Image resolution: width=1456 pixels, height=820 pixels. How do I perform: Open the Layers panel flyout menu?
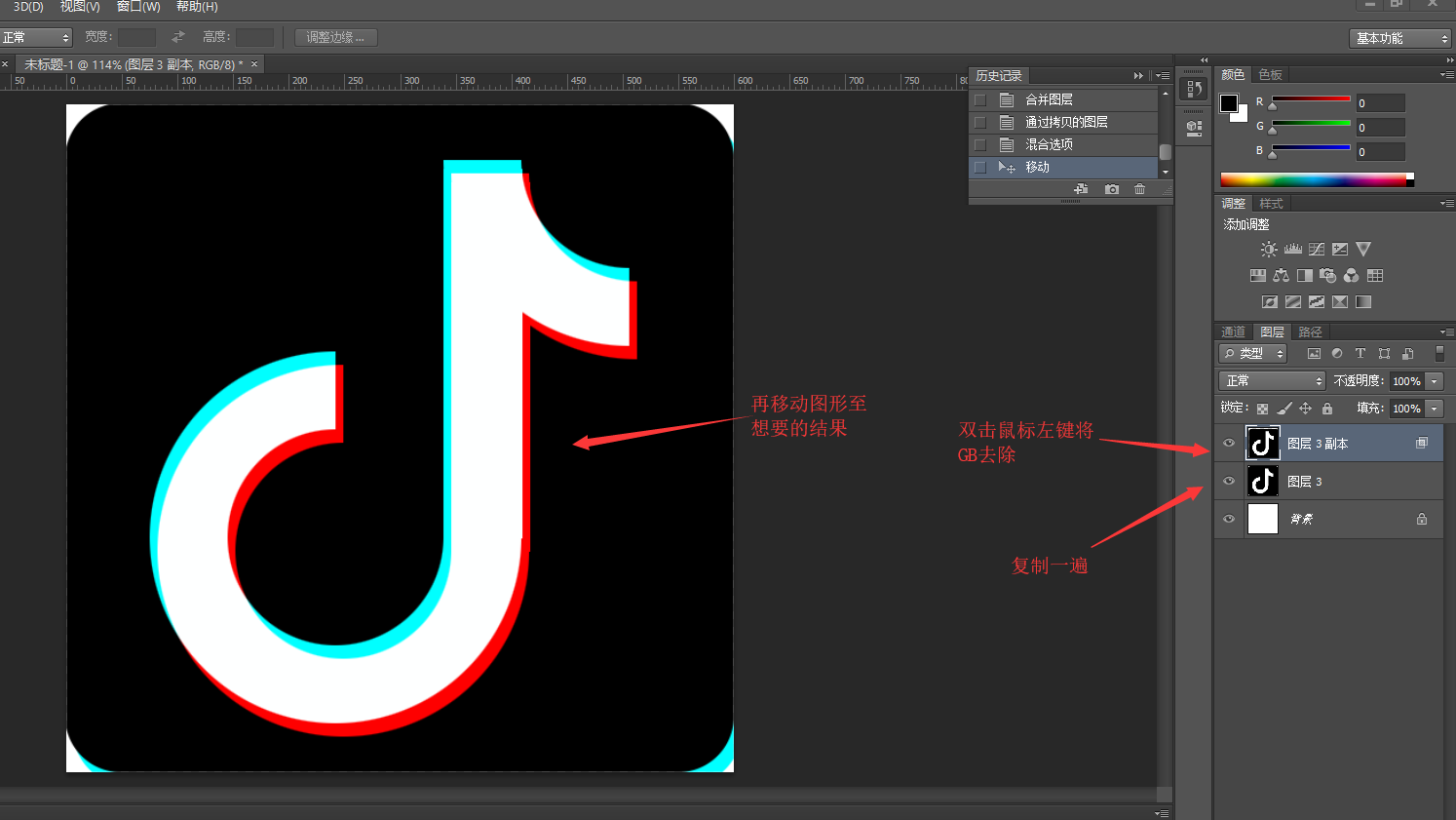click(1446, 332)
